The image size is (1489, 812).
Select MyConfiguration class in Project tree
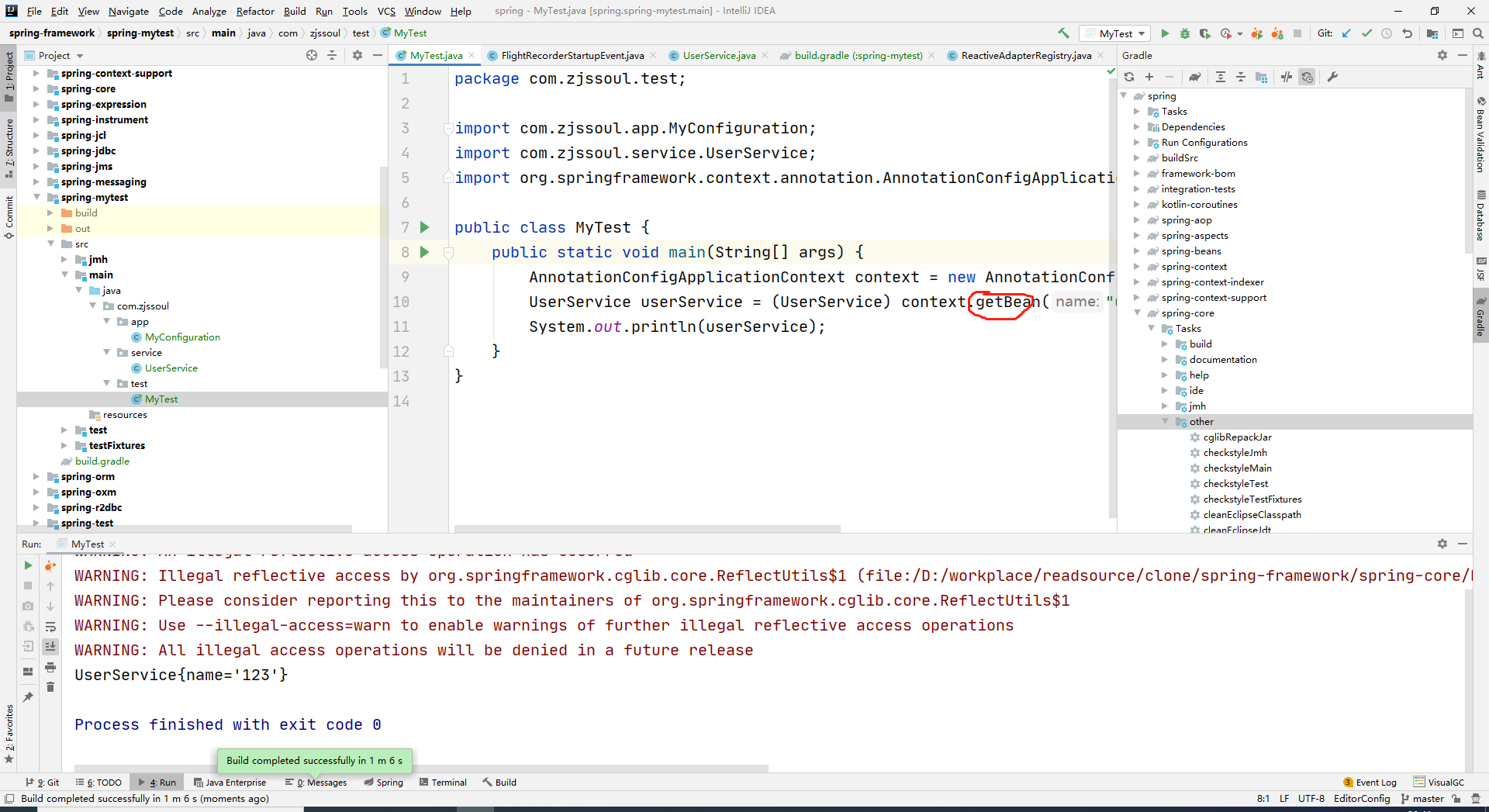tap(182, 337)
